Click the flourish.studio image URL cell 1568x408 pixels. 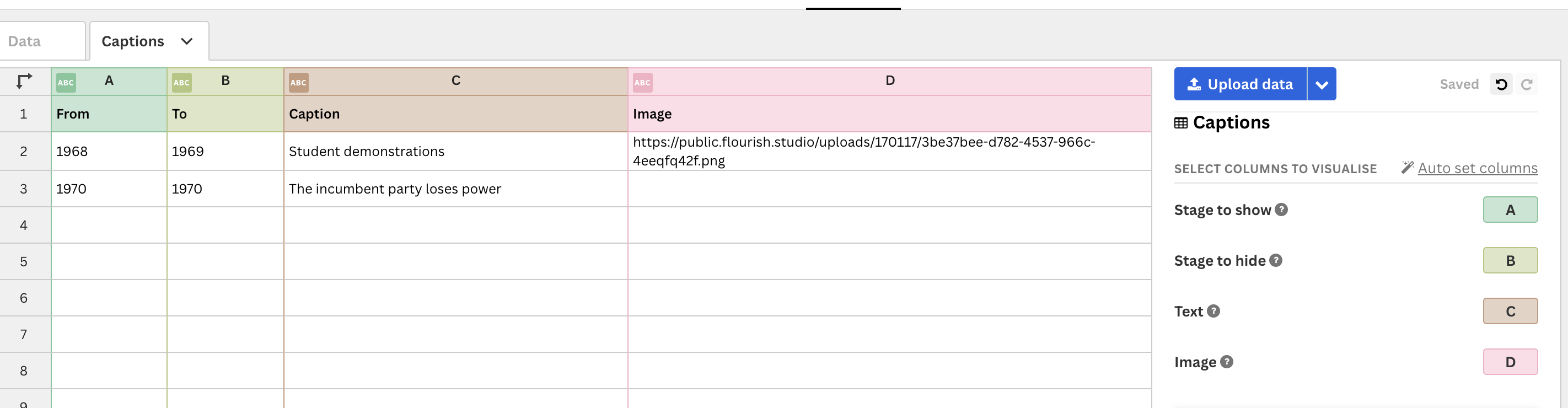[889, 151]
